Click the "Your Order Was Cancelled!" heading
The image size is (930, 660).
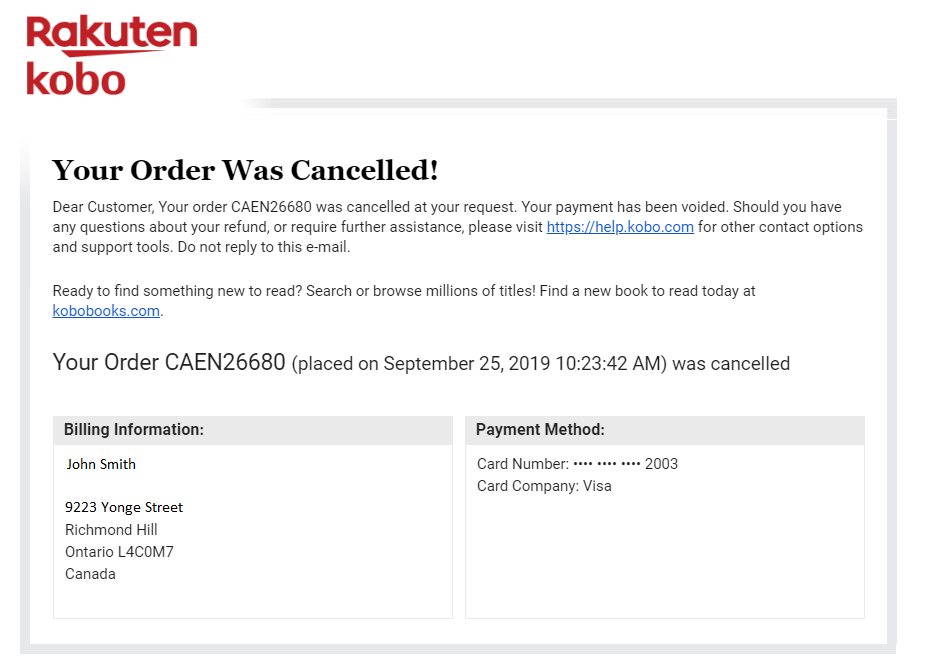(x=245, y=170)
